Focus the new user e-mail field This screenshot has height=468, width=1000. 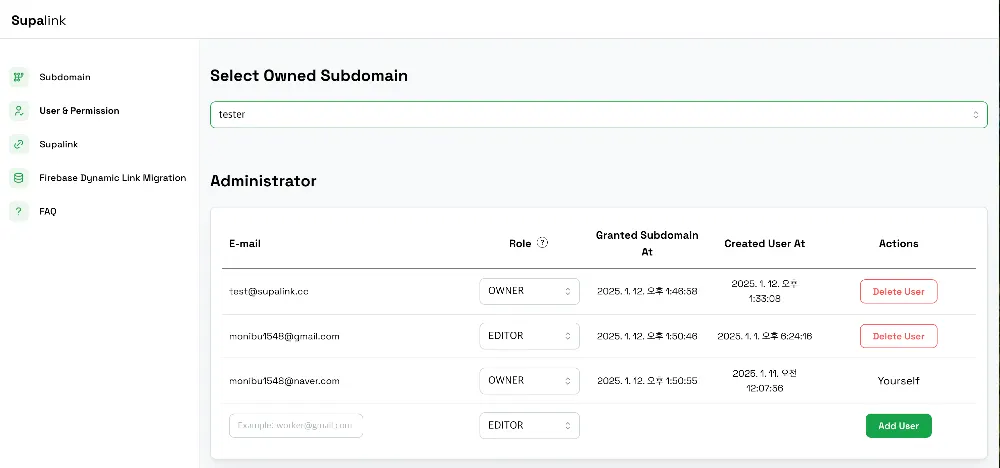[x=296, y=425]
